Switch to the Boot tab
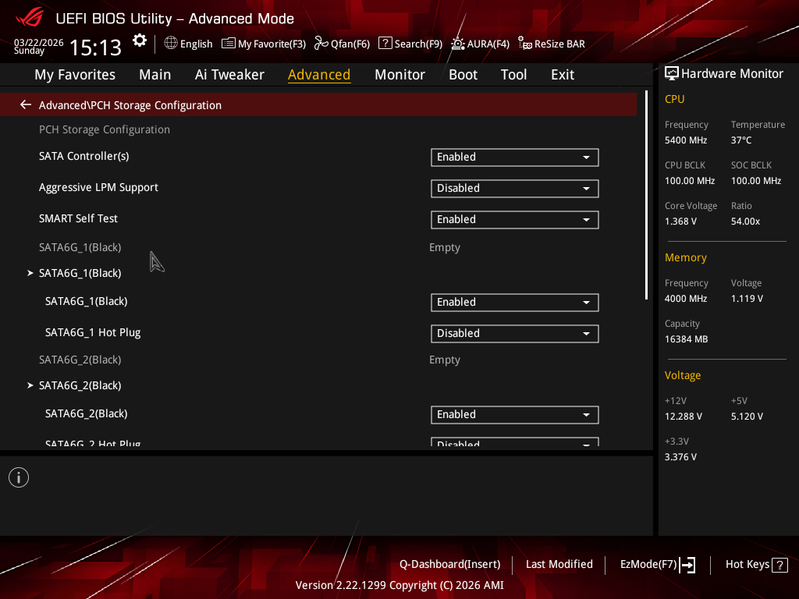Screen dimensions: 799x599 pyautogui.click(x=463, y=75)
